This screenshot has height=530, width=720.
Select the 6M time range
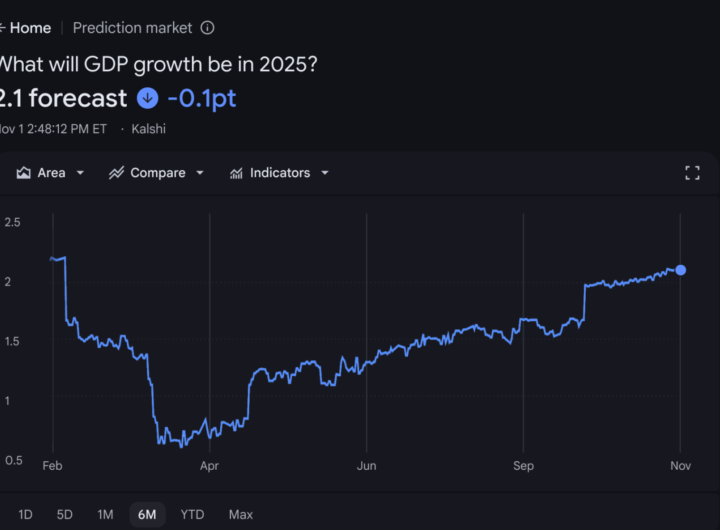[147, 515]
